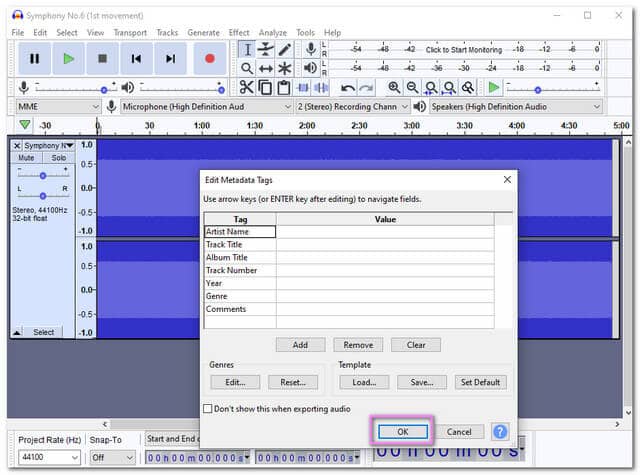Screen dimensions: 640x475
Task: Select the Draw pencil tool
Action: pos(285,49)
